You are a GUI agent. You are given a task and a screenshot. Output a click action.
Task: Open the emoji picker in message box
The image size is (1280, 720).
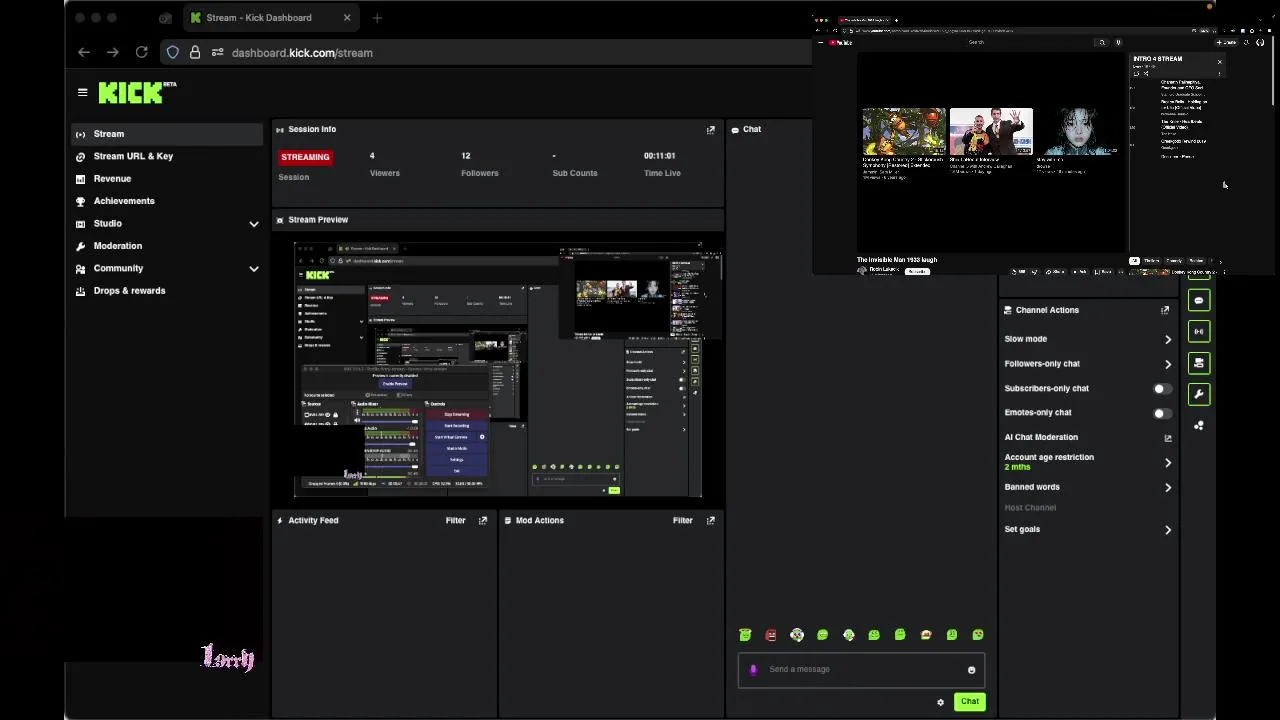[971, 670]
